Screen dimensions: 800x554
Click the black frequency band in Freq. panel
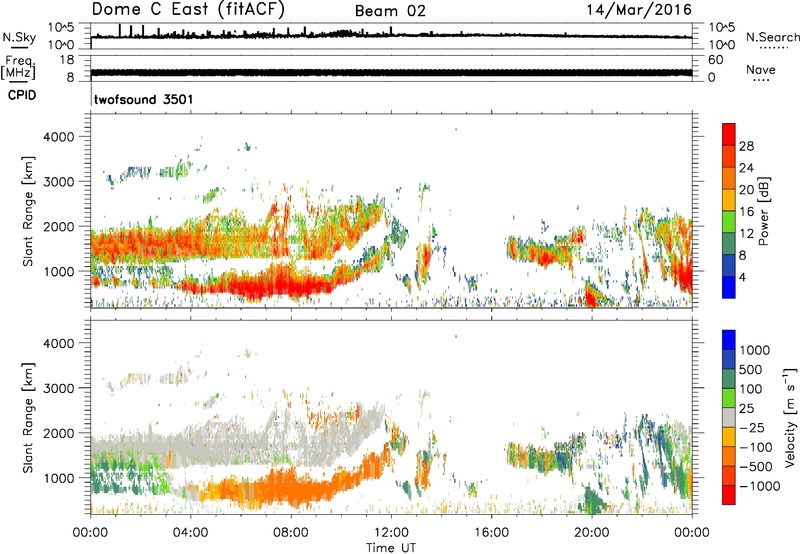[391, 73]
